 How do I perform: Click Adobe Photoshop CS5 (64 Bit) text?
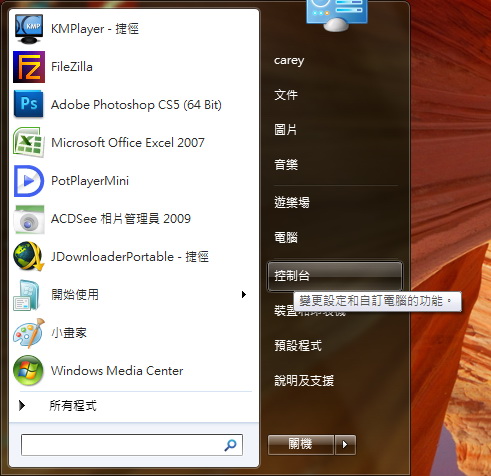[x=136, y=105]
